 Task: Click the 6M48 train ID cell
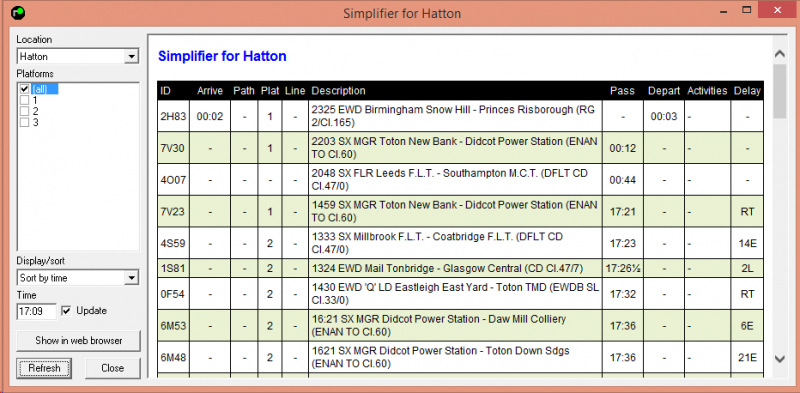click(173, 357)
